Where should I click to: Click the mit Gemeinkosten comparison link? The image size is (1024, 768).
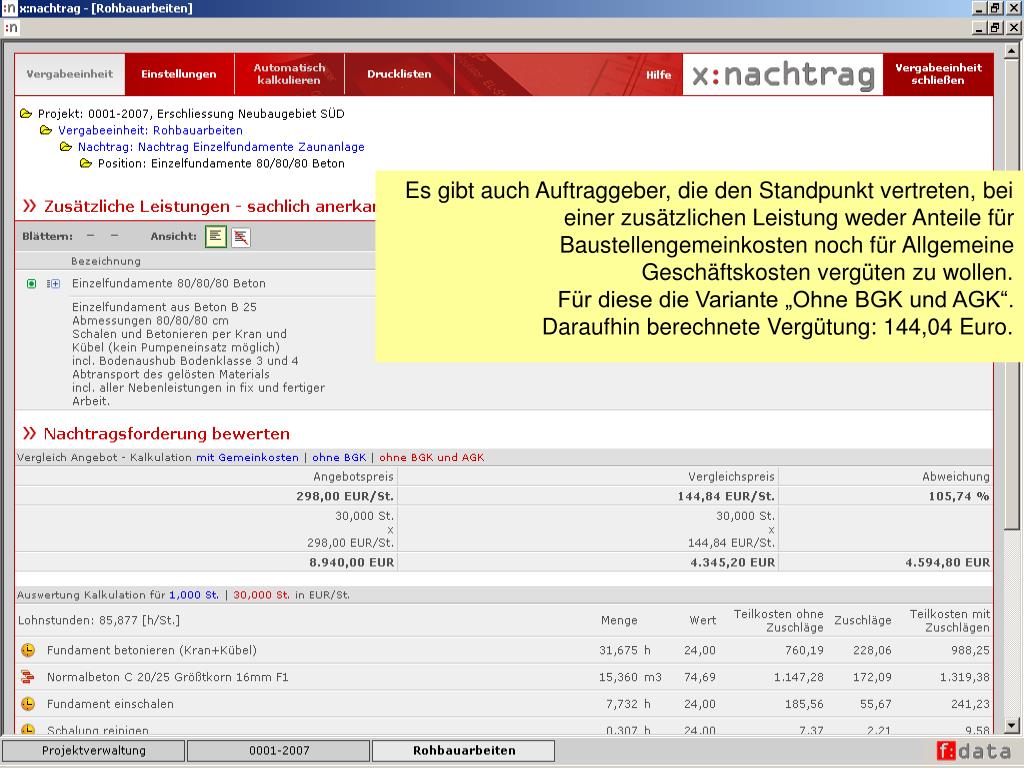(x=247, y=458)
